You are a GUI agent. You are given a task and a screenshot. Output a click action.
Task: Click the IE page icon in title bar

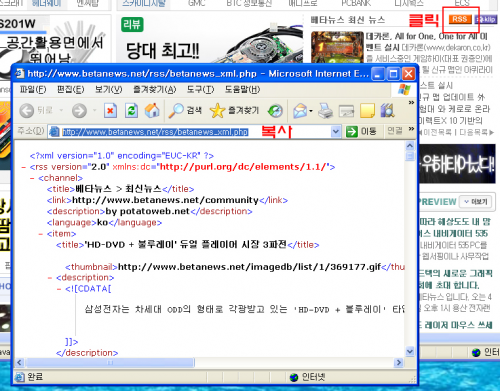[x=20, y=73]
